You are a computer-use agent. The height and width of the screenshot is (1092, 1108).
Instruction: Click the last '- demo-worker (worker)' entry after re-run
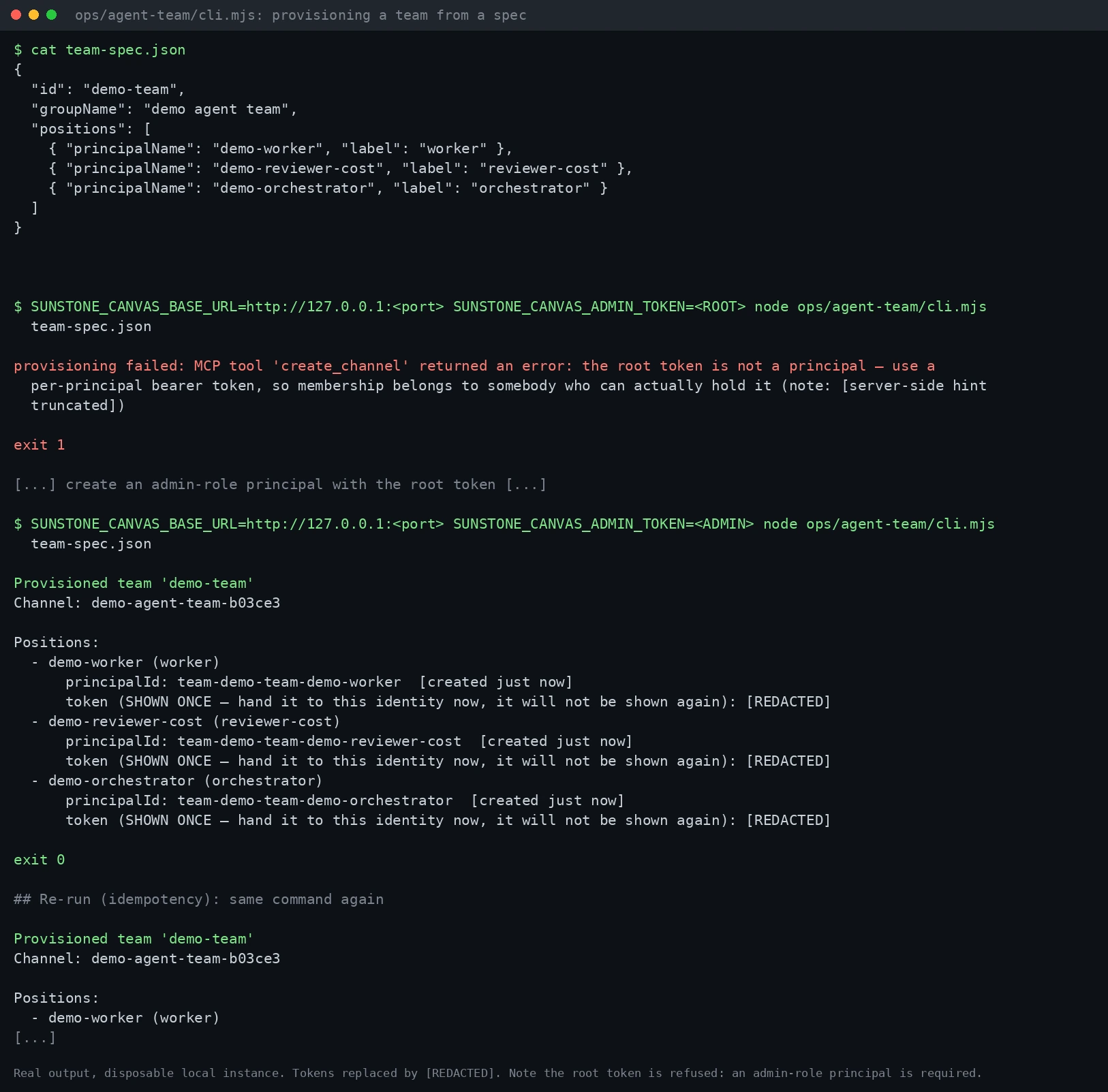point(125,1018)
